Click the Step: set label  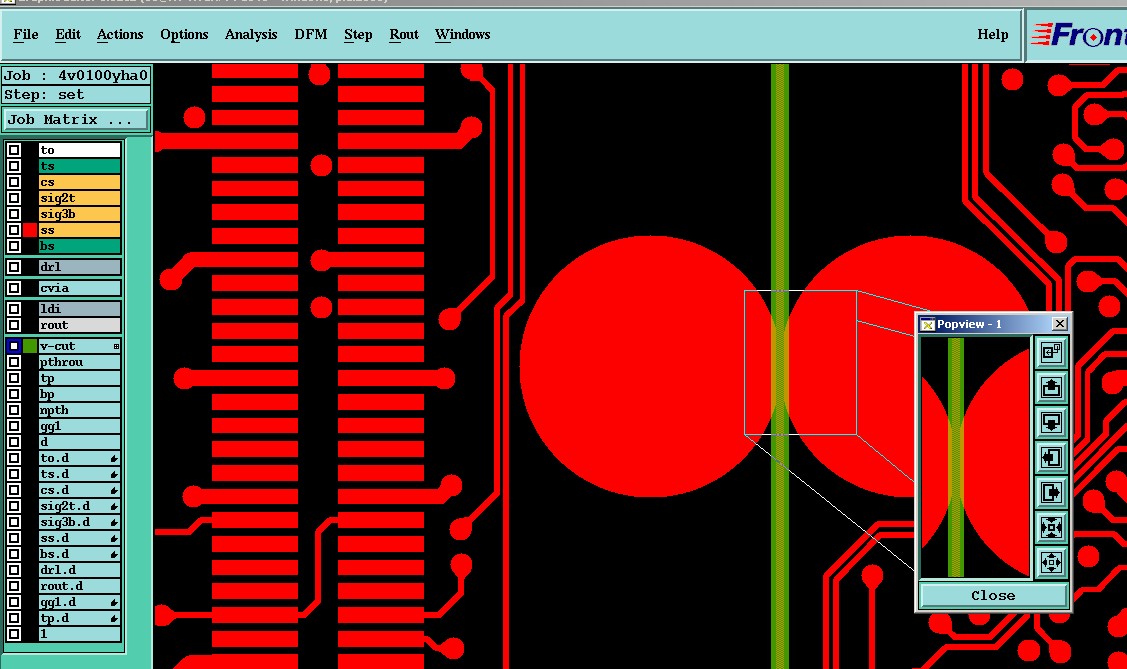(76, 95)
